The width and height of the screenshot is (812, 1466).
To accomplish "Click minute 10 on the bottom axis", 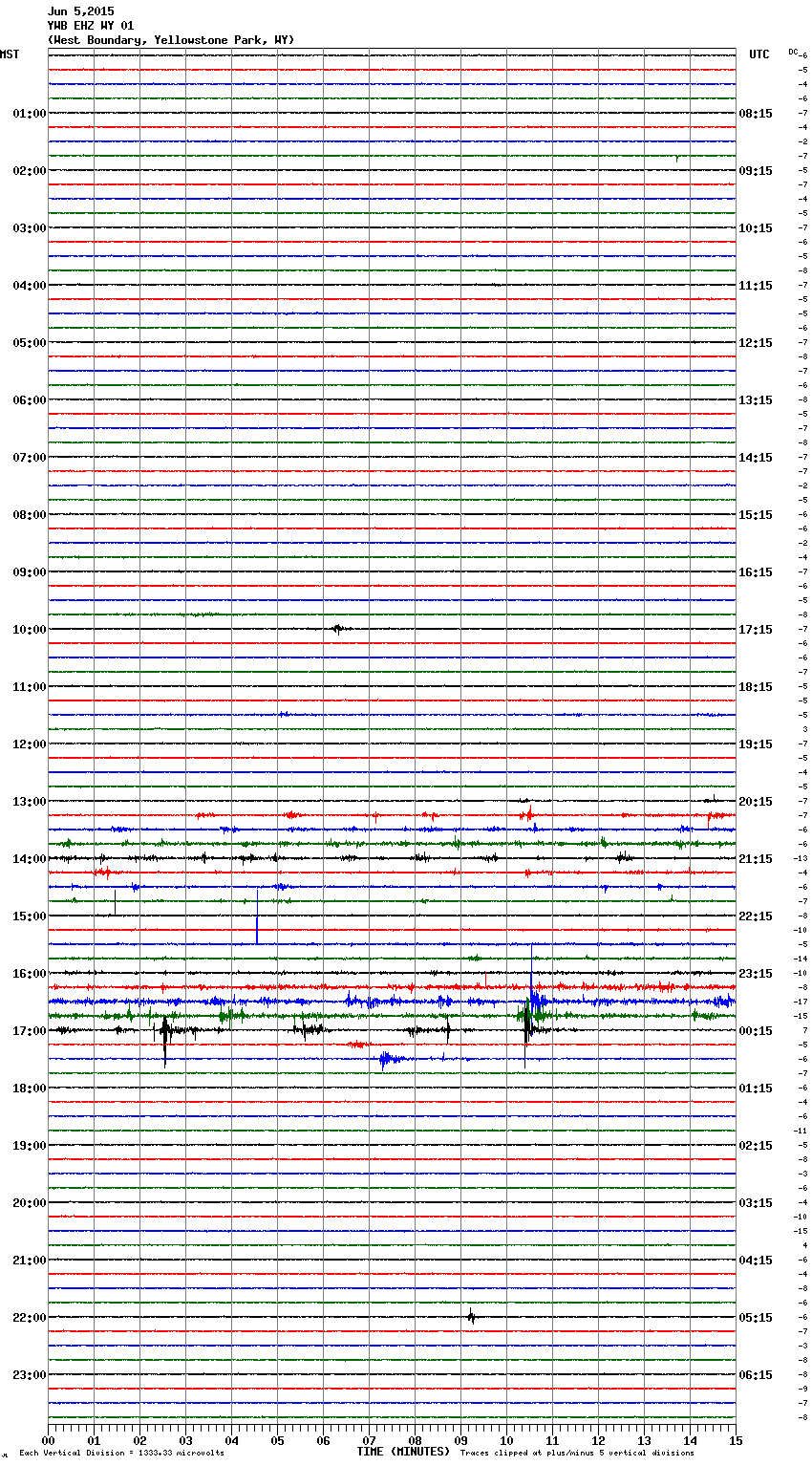I will (x=506, y=1440).
